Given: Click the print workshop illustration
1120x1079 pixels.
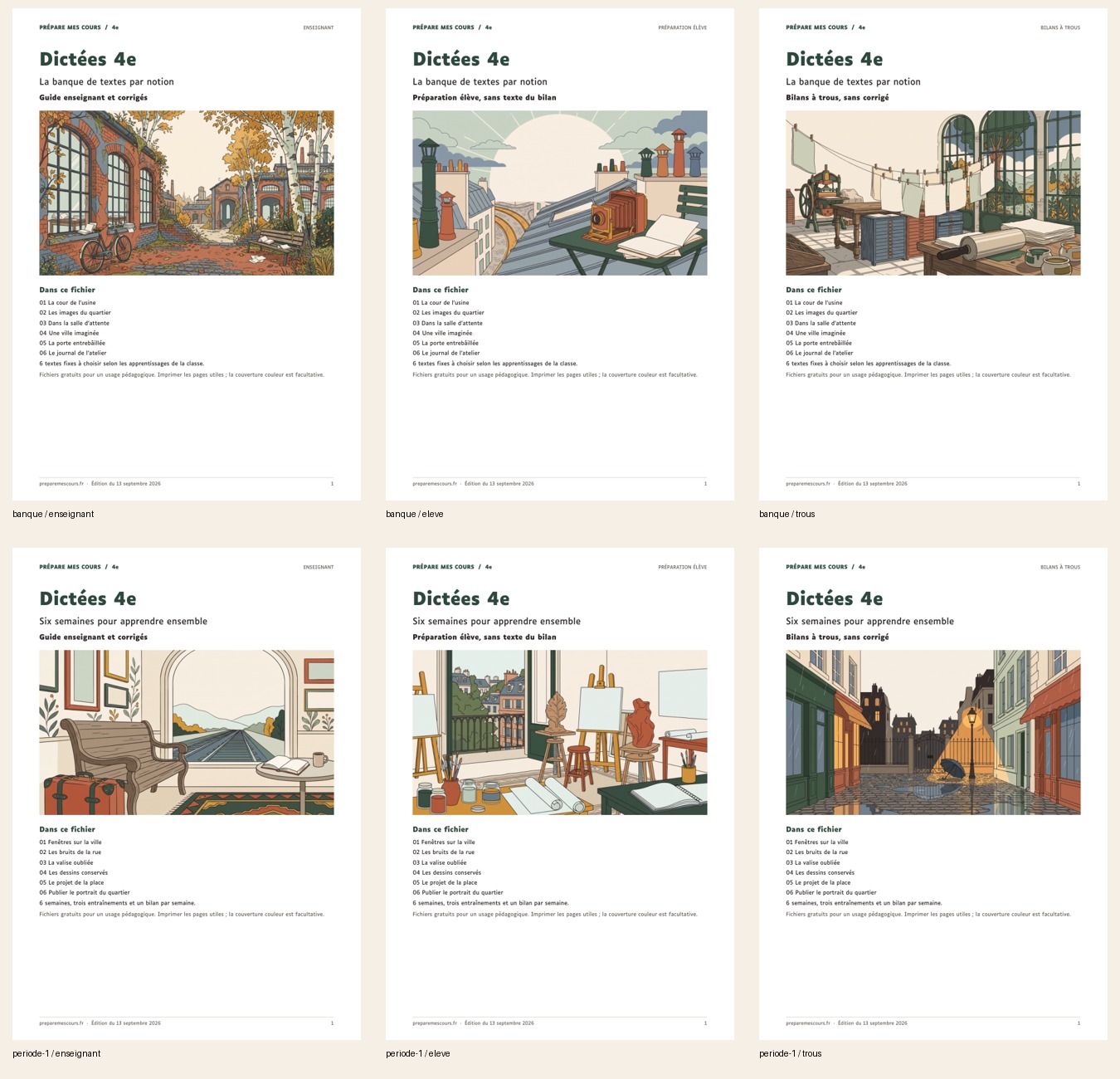Looking at the screenshot, I should (933, 193).
